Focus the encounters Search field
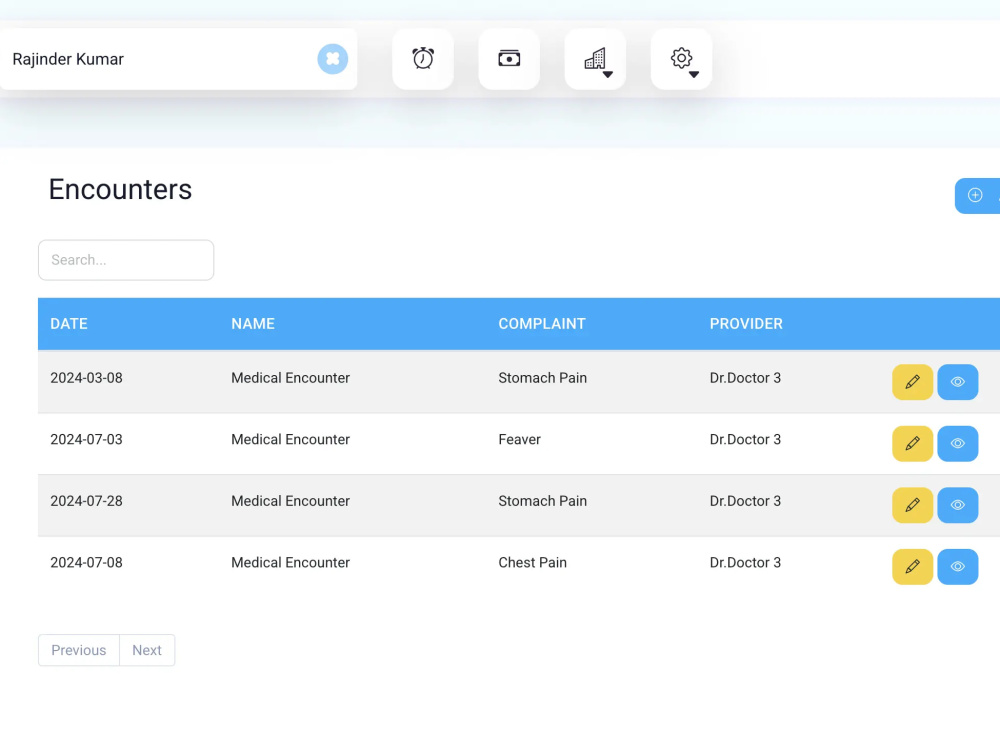The height and width of the screenshot is (750, 1000). (126, 260)
